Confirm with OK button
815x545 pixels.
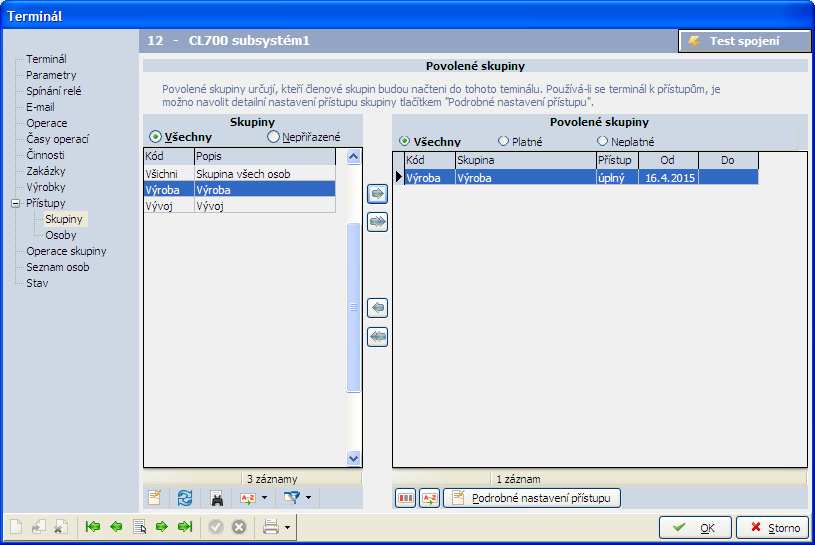point(695,528)
